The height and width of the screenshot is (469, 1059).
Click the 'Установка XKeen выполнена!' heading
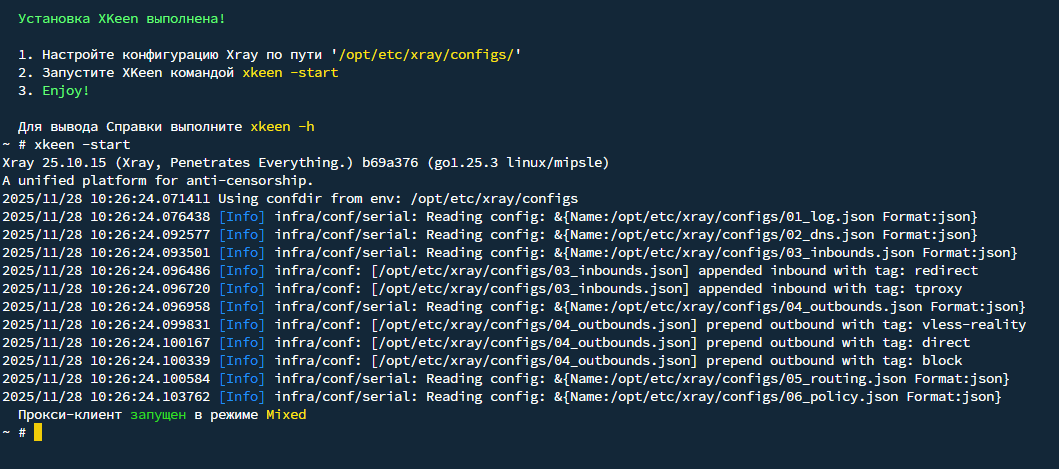coord(122,19)
